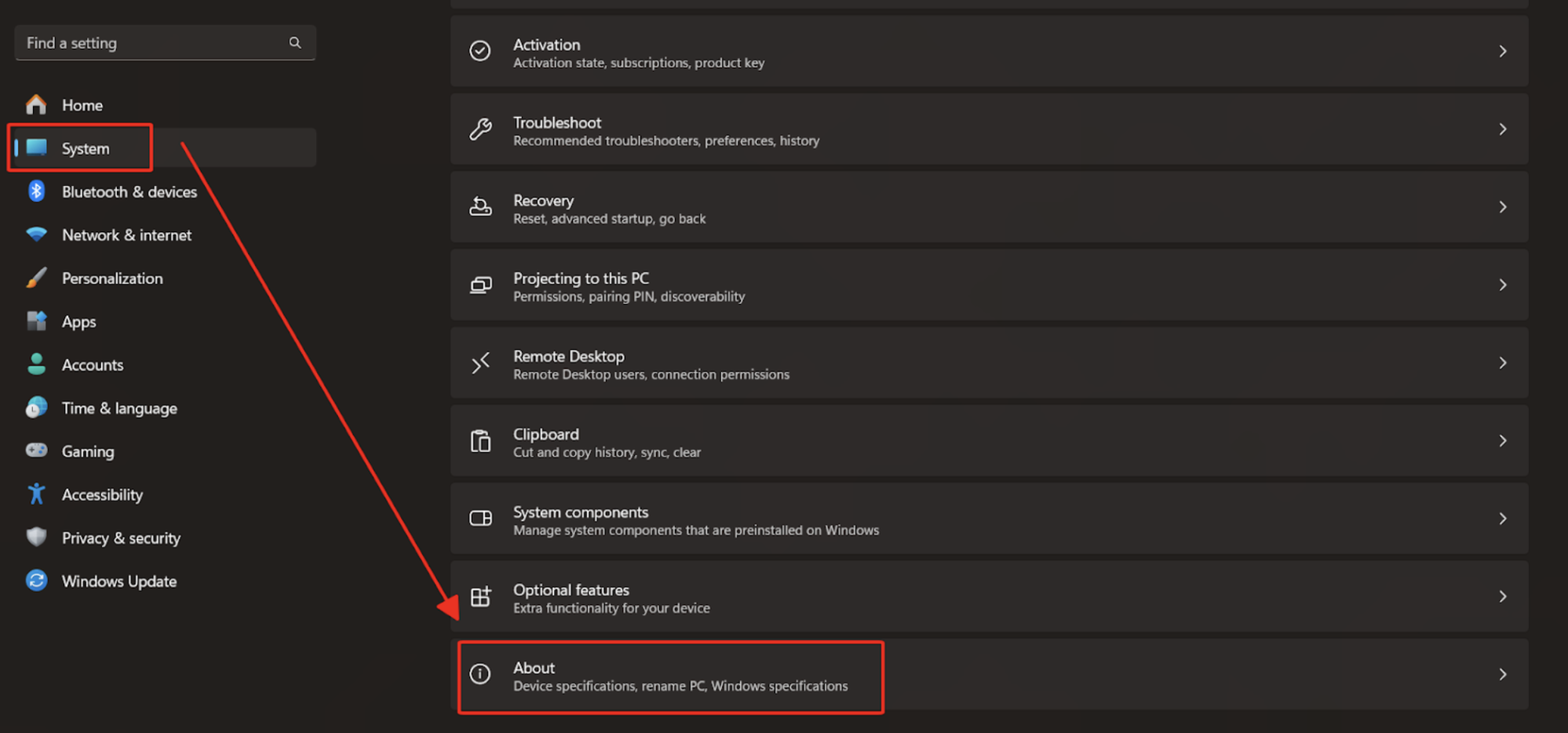
Task: Click the Clipboard icon
Action: pos(480,441)
